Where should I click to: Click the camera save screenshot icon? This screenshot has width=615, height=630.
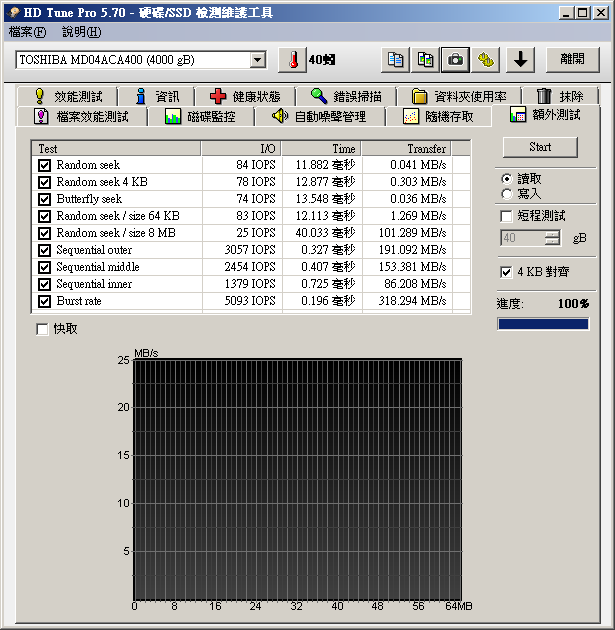point(455,60)
